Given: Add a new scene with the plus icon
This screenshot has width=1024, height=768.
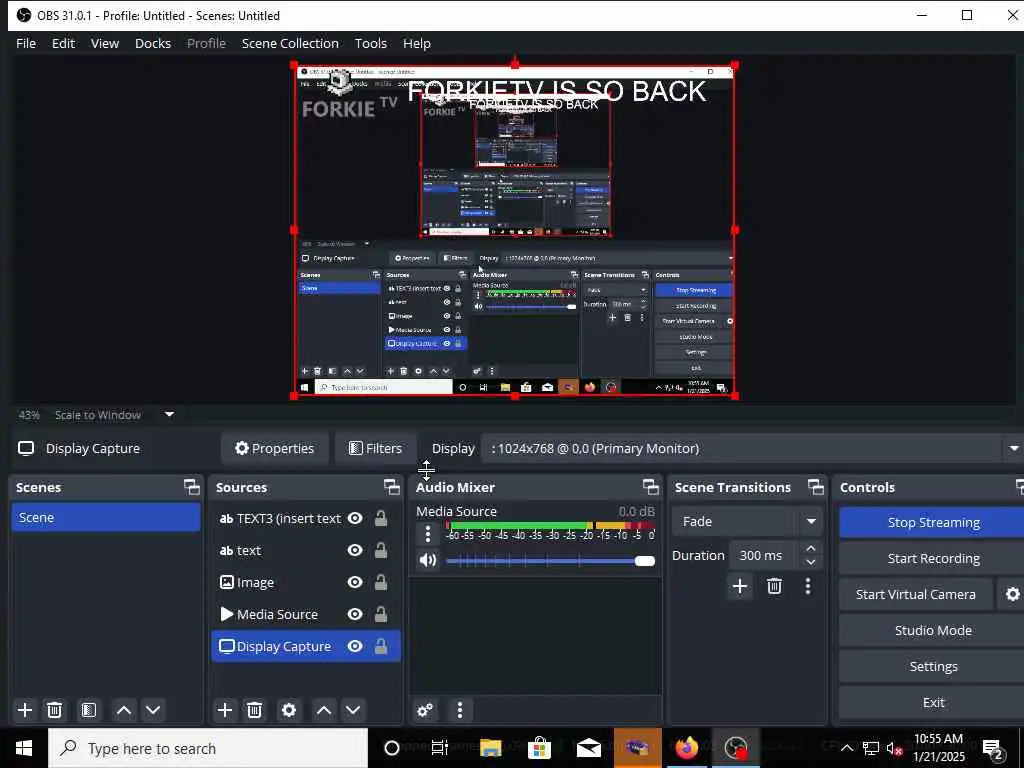Looking at the screenshot, I should coord(25,710).
